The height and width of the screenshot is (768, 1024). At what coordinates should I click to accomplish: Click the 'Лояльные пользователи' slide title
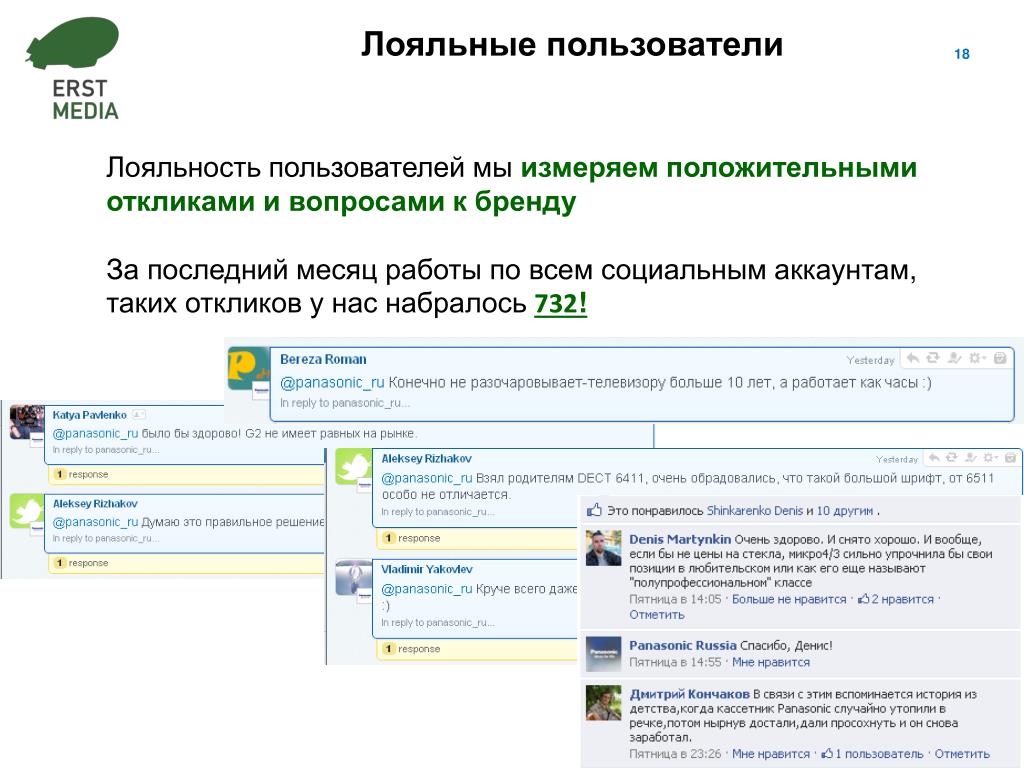coord(572,44)
